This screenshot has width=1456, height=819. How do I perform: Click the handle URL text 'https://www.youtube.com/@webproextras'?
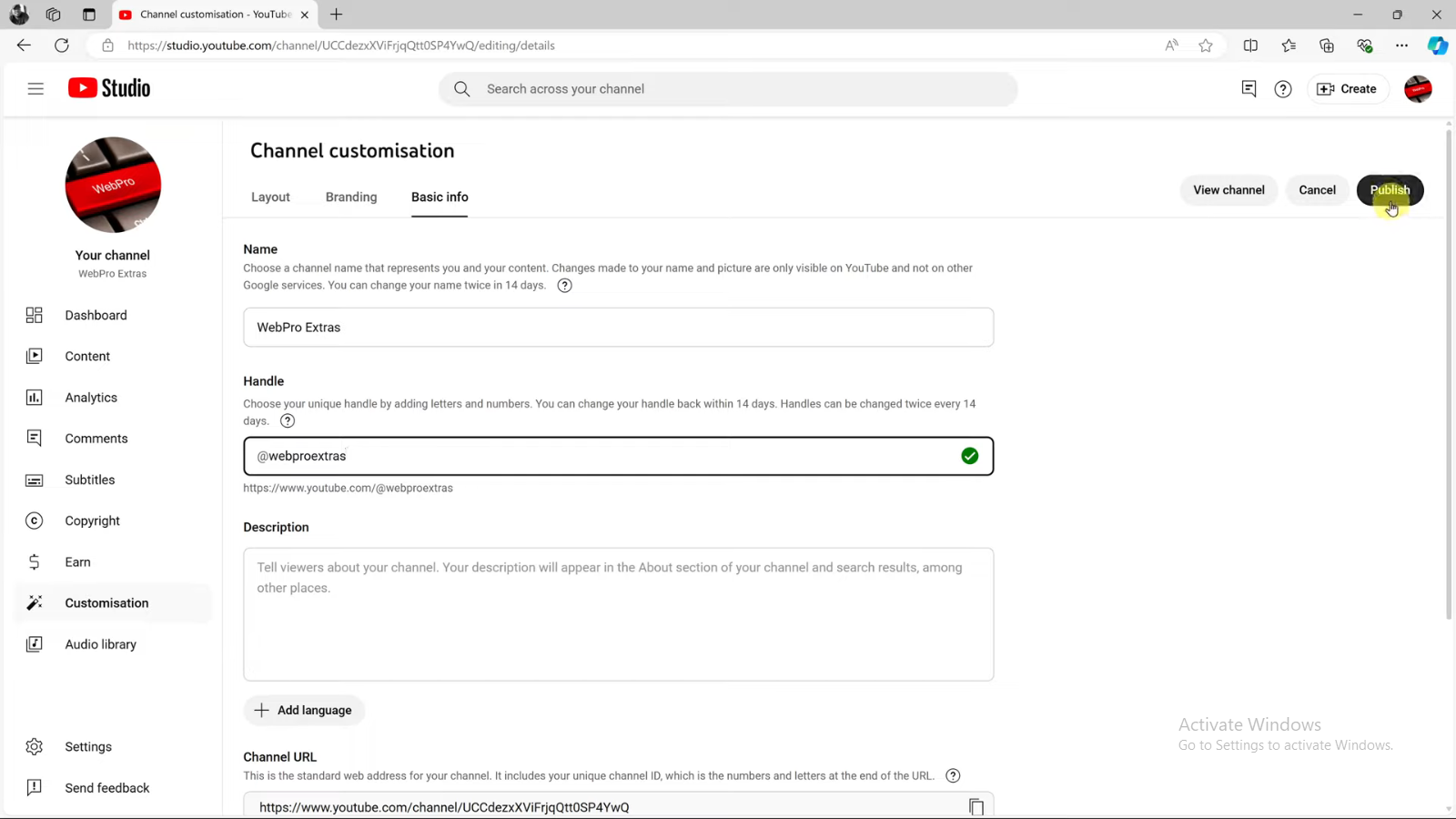coord(348,489)
